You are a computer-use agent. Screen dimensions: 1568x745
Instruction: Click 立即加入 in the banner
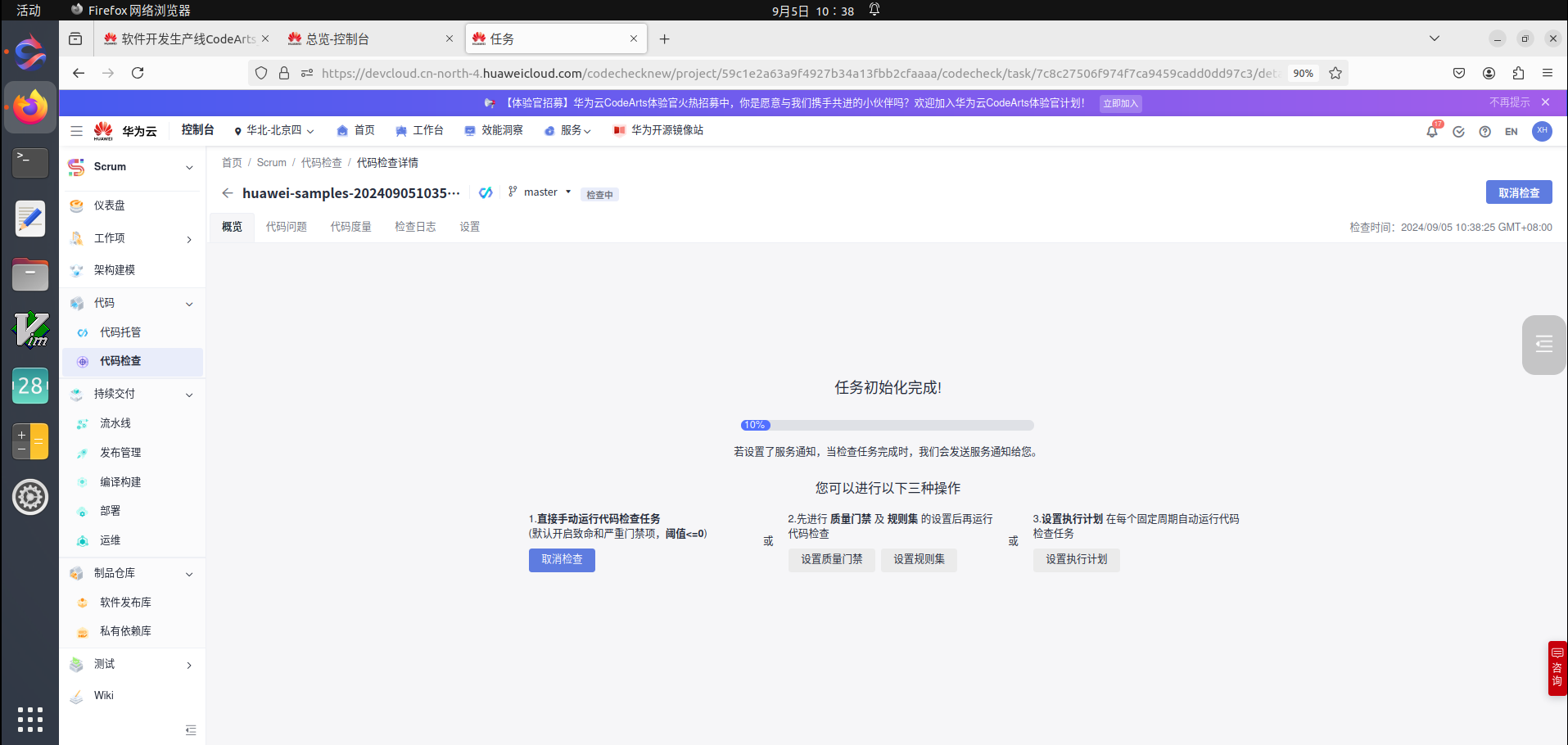tap(1120, 103)
